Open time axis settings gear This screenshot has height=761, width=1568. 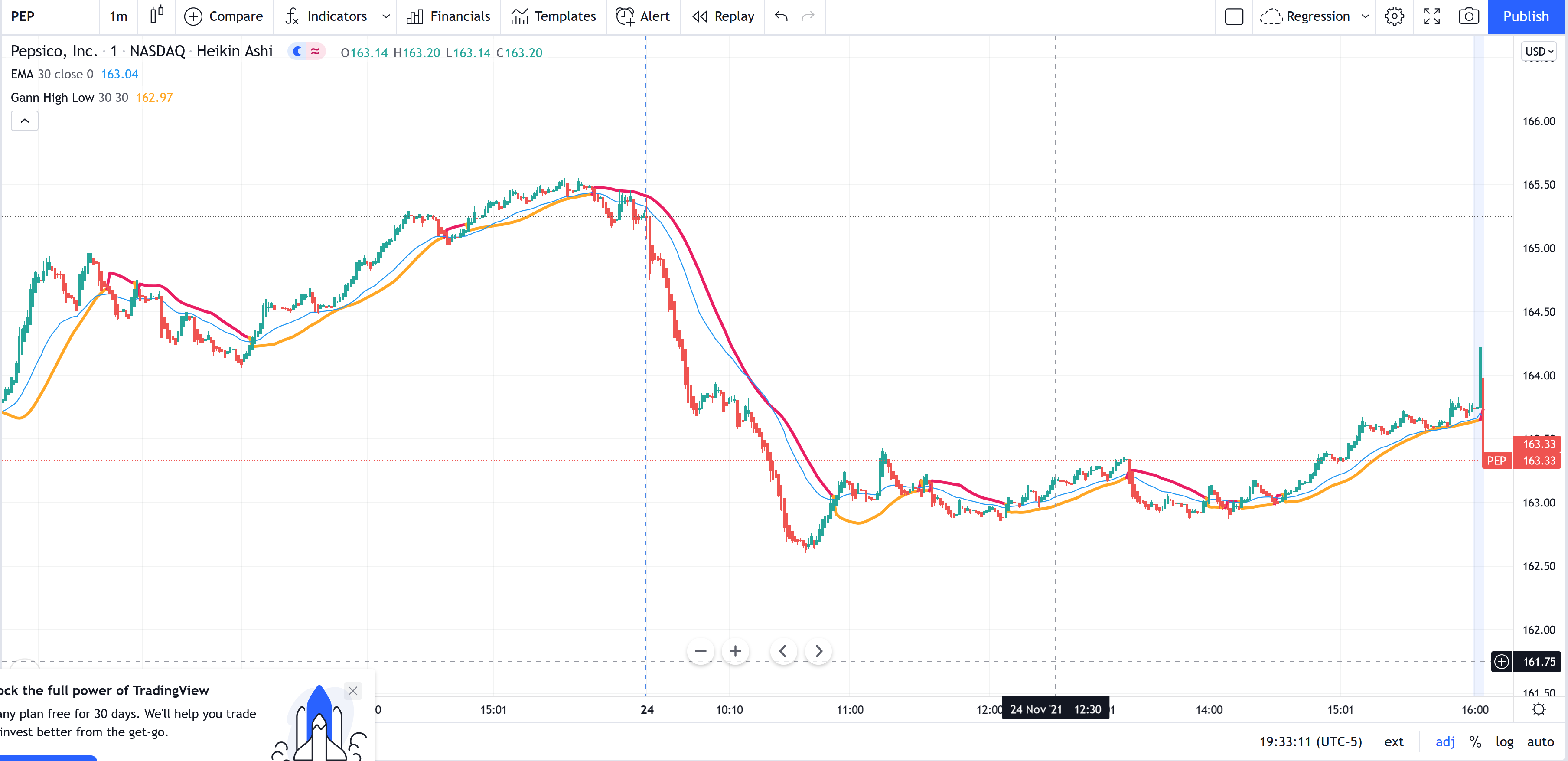[1539, 709]
